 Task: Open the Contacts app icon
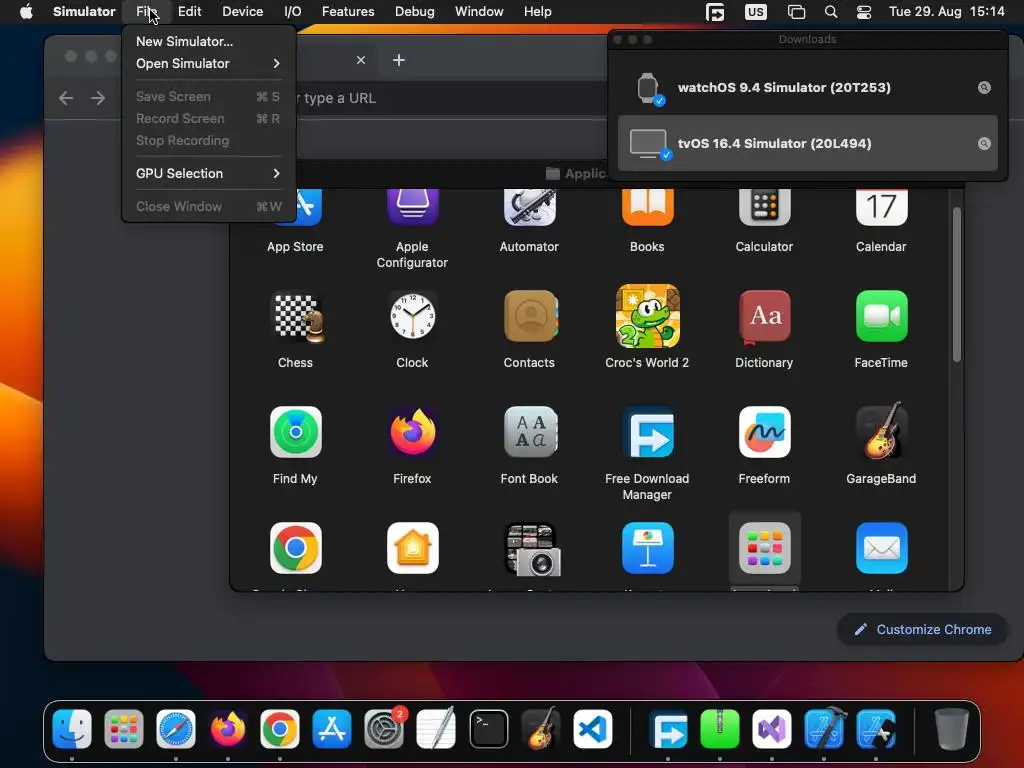(530, 317)
